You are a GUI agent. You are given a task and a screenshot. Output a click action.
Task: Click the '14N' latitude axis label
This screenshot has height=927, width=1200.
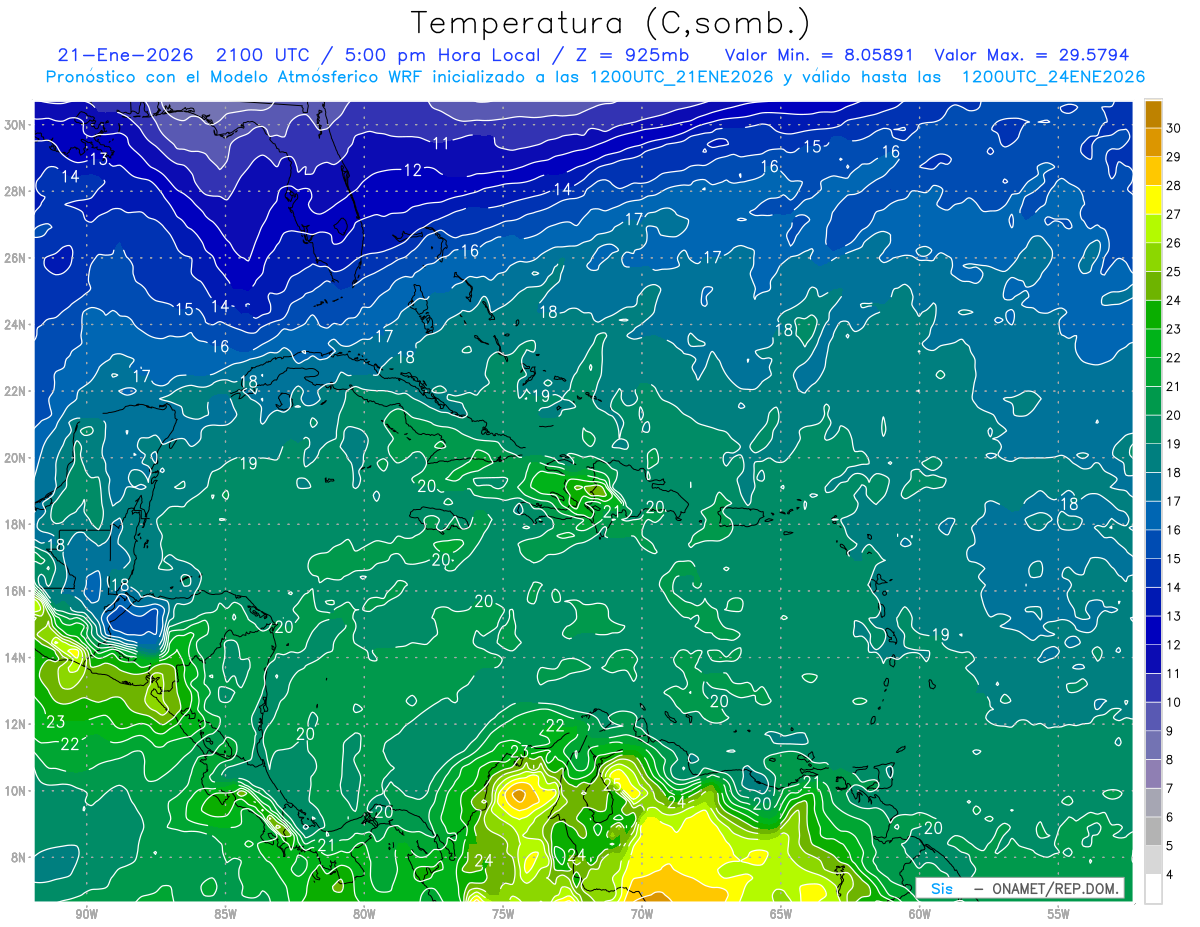(16, 658)
